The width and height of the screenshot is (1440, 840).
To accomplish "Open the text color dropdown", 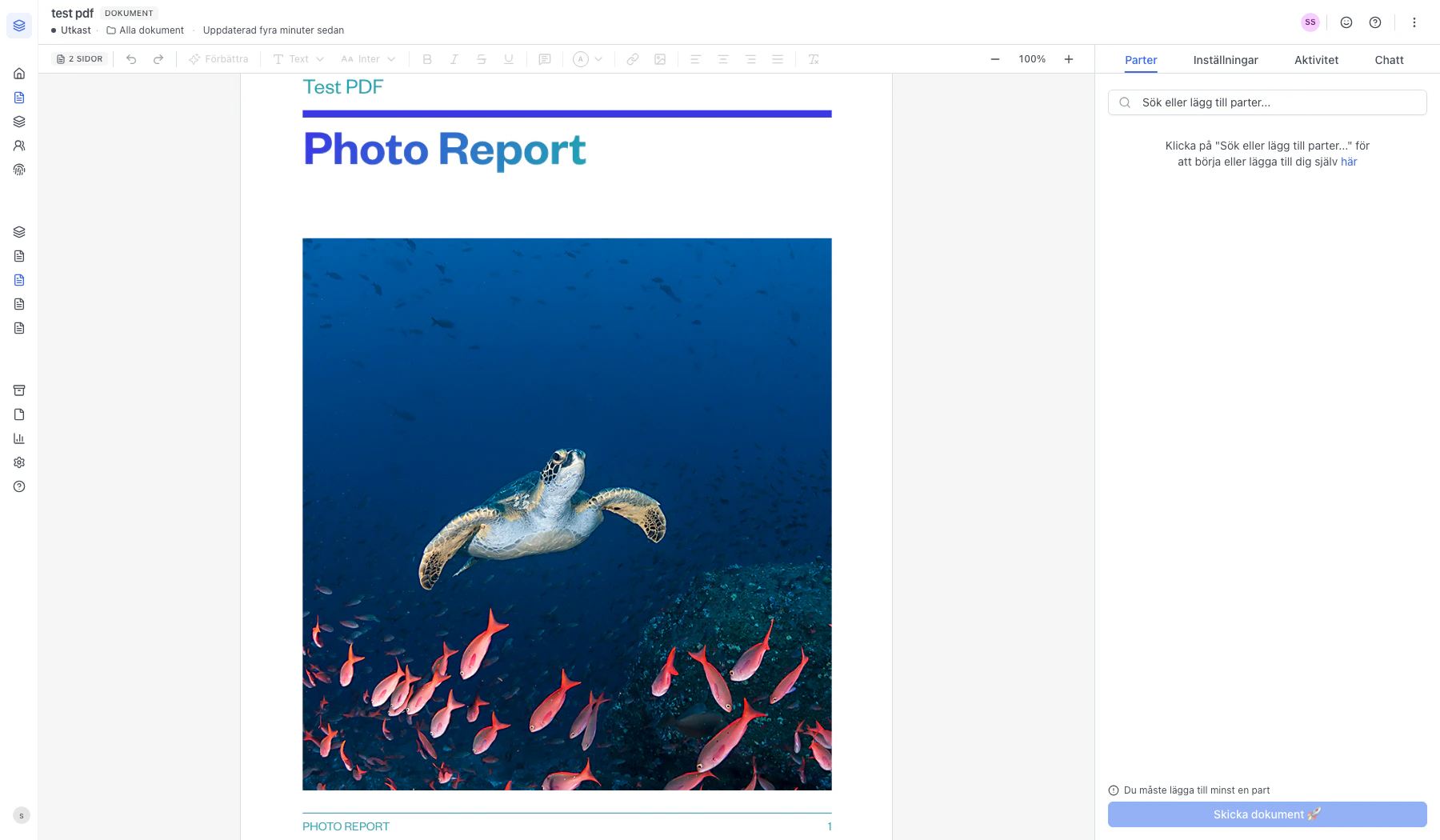I will 588,59.
